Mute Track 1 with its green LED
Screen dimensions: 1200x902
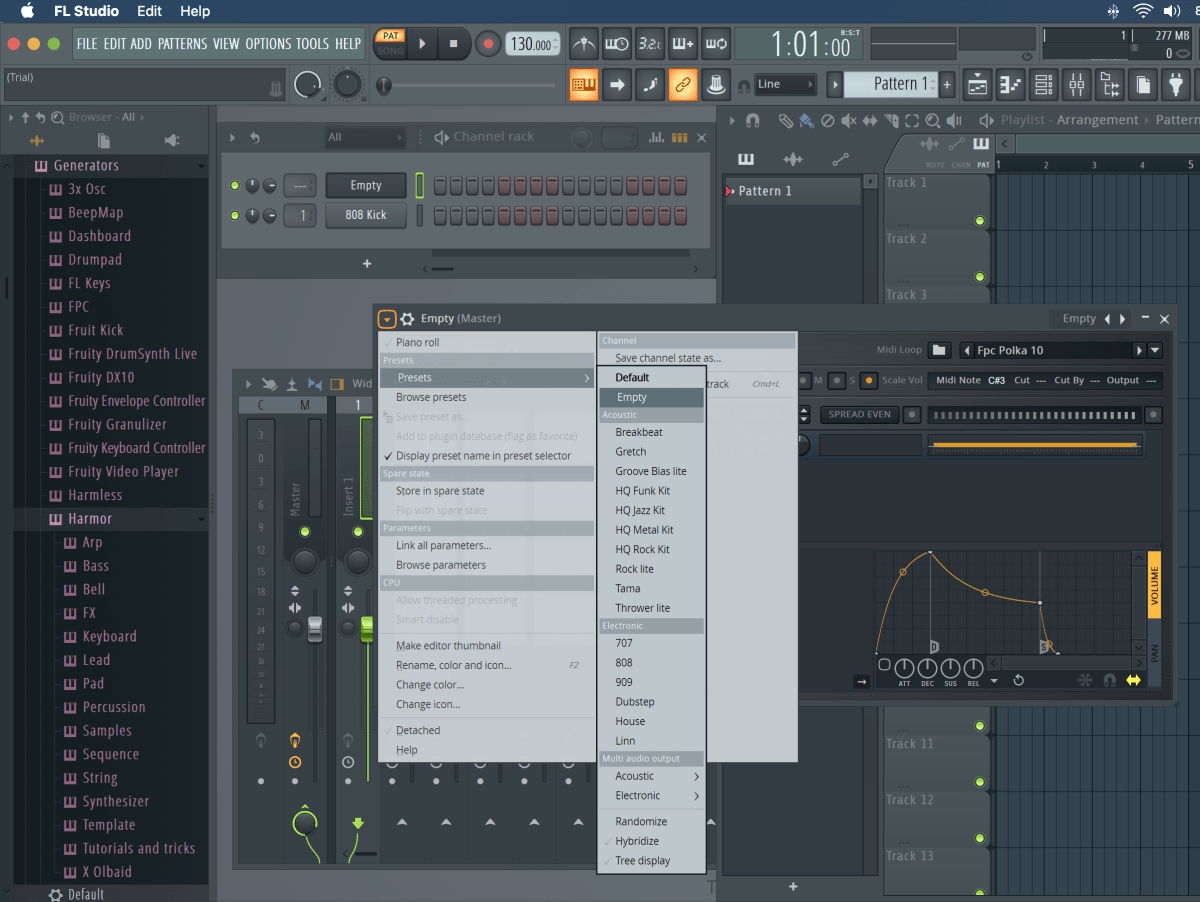[979, 221]
